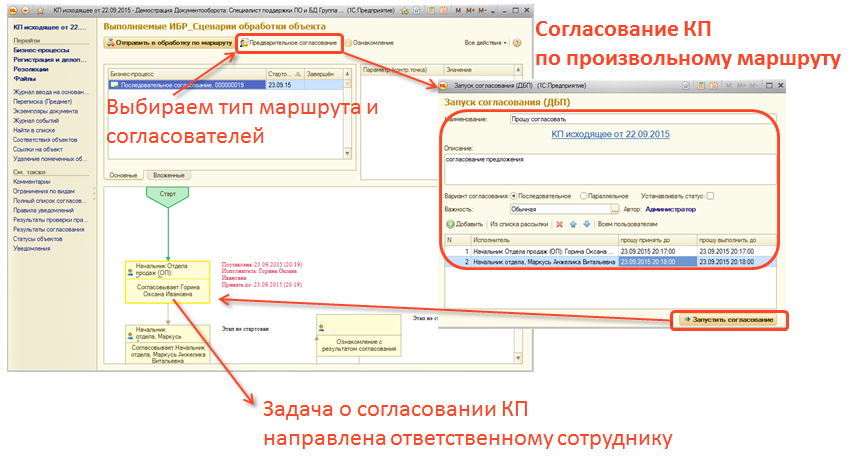Click the green Добавить plus icon
The width and height of the screenshot is (850, 460).
click(451, 224)
